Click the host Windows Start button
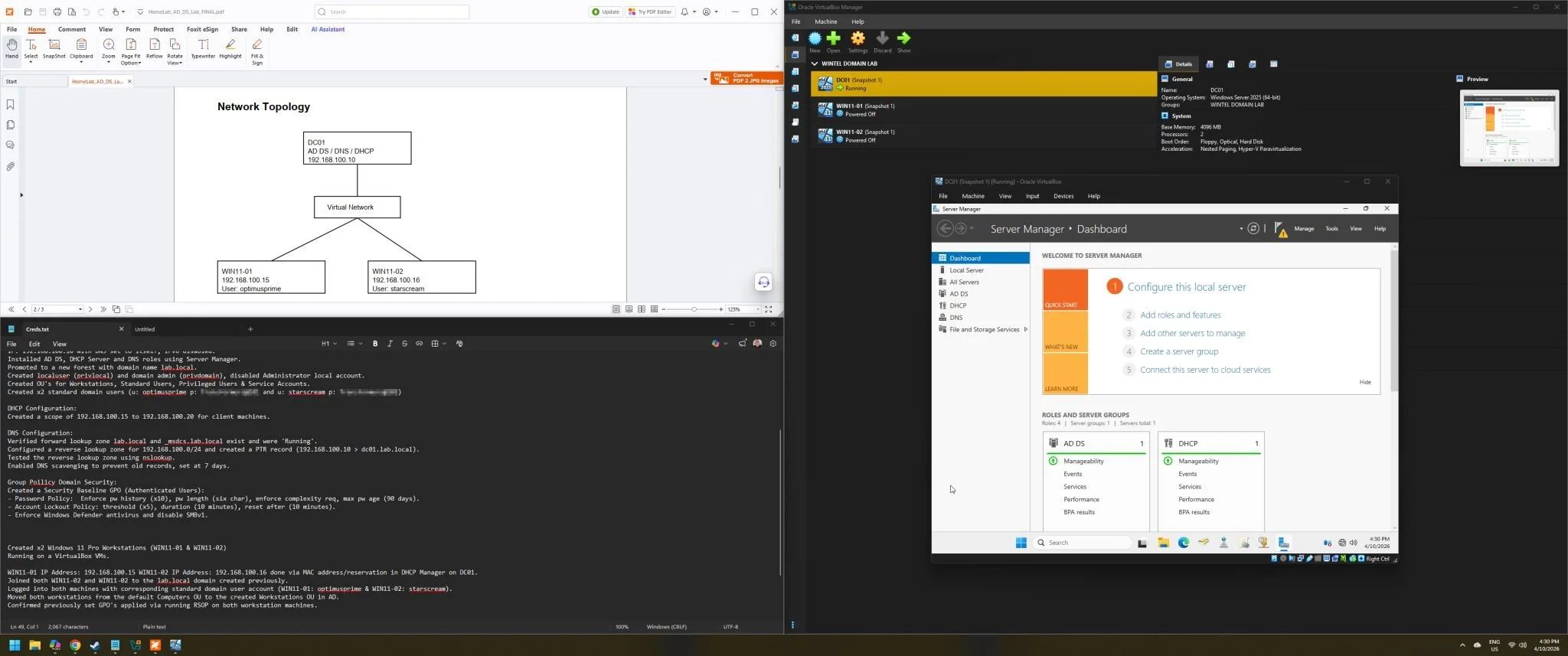 [15, 645]
